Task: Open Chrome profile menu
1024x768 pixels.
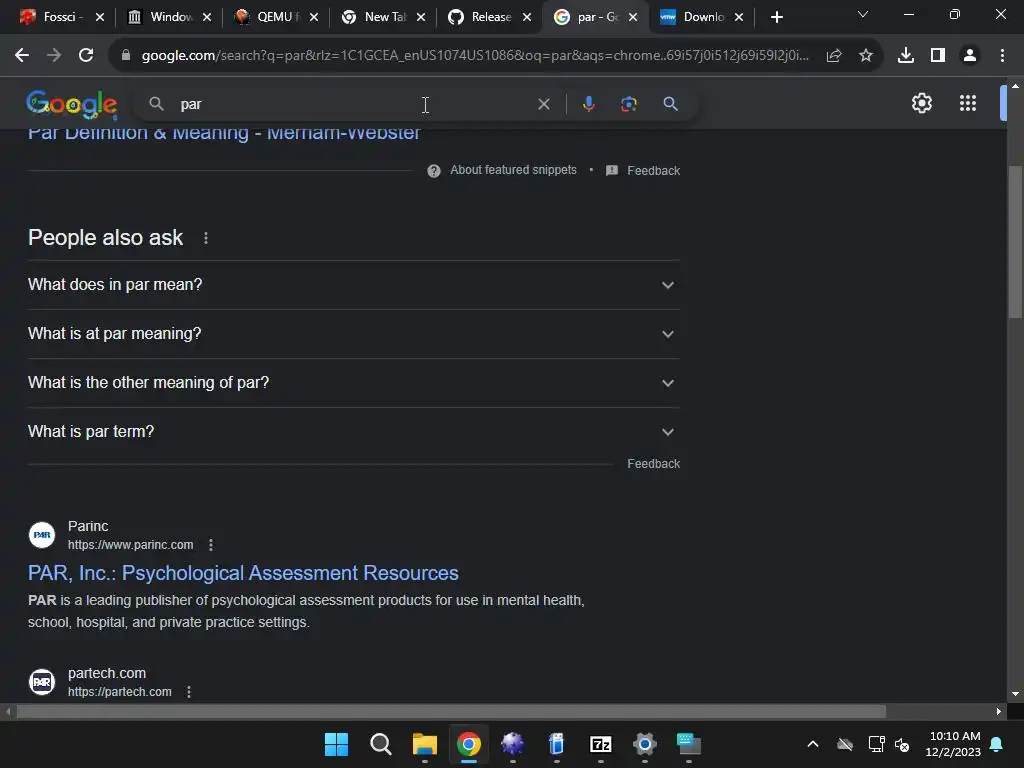Action: pos(970,56)
